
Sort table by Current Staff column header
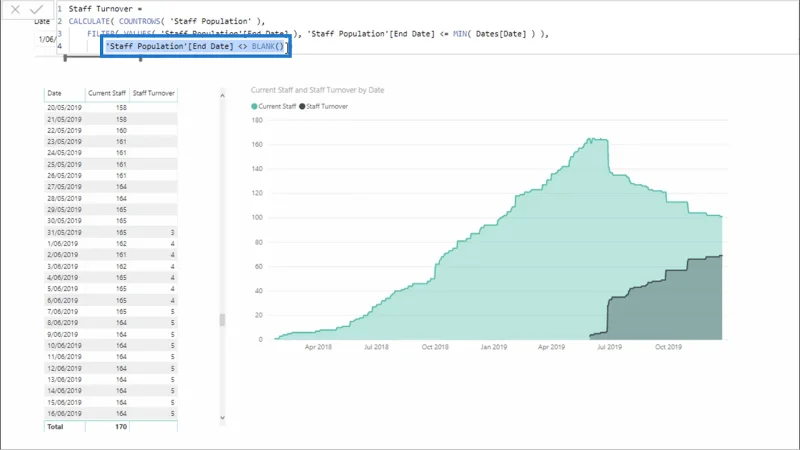pyautogui.click(x=107, y=93)
